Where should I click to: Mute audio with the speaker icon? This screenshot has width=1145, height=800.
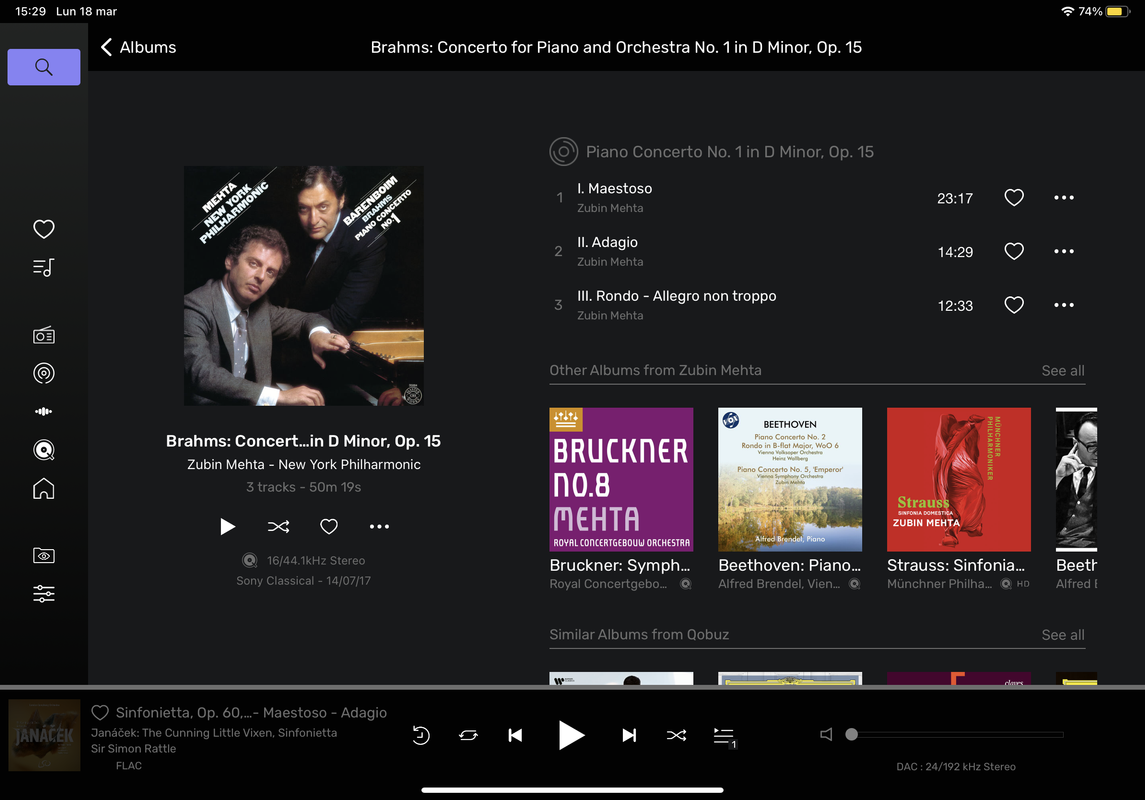point(826,734)
